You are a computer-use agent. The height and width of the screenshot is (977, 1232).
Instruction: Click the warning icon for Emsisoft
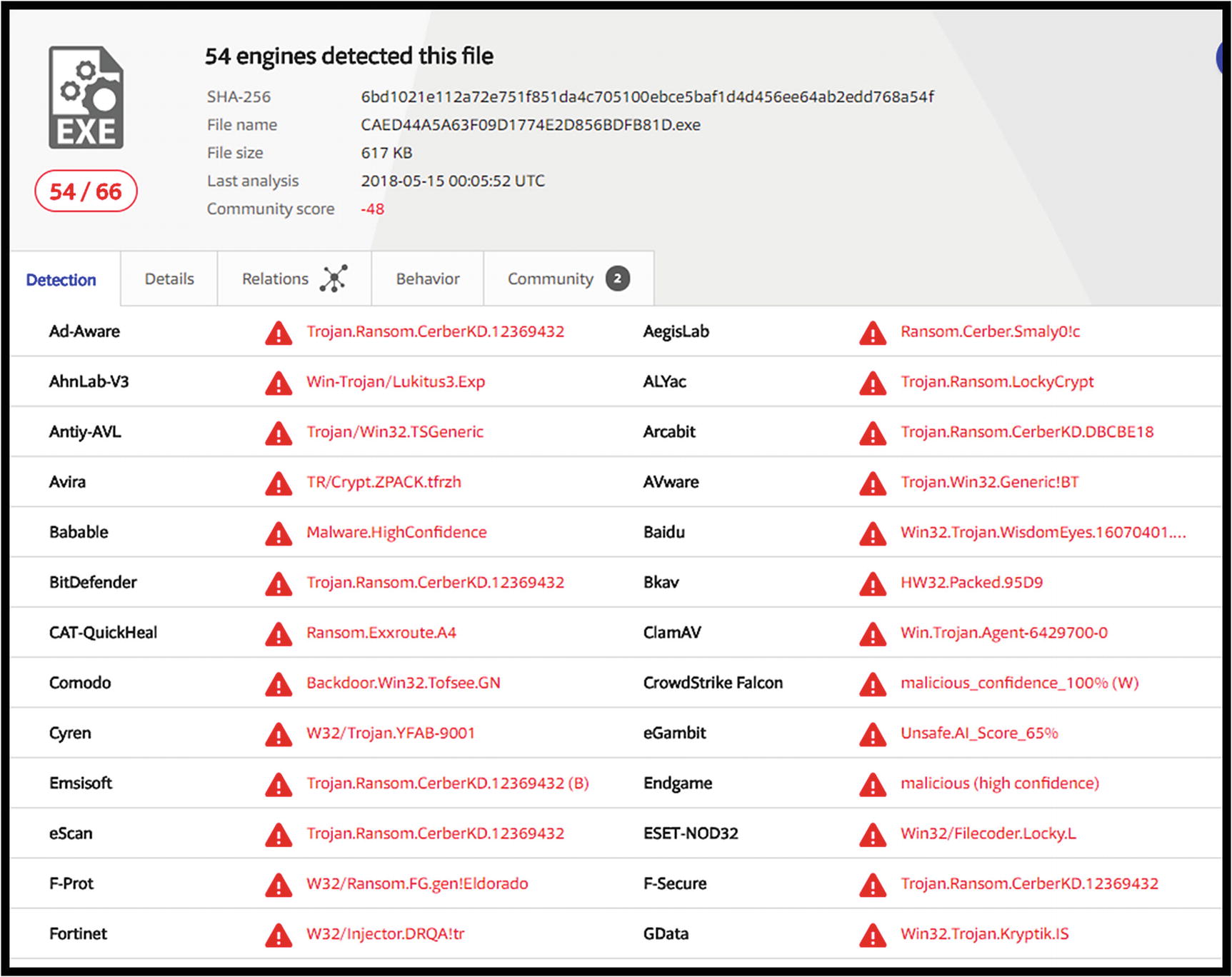pyautogui.click(x=279, y=784)
